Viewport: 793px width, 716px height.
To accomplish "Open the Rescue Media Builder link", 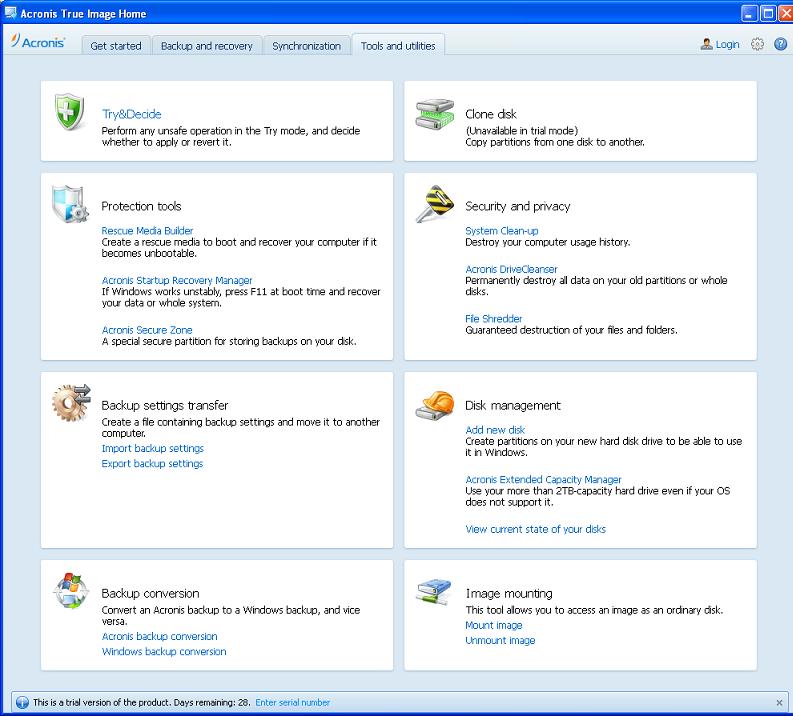I will [147, 231].
